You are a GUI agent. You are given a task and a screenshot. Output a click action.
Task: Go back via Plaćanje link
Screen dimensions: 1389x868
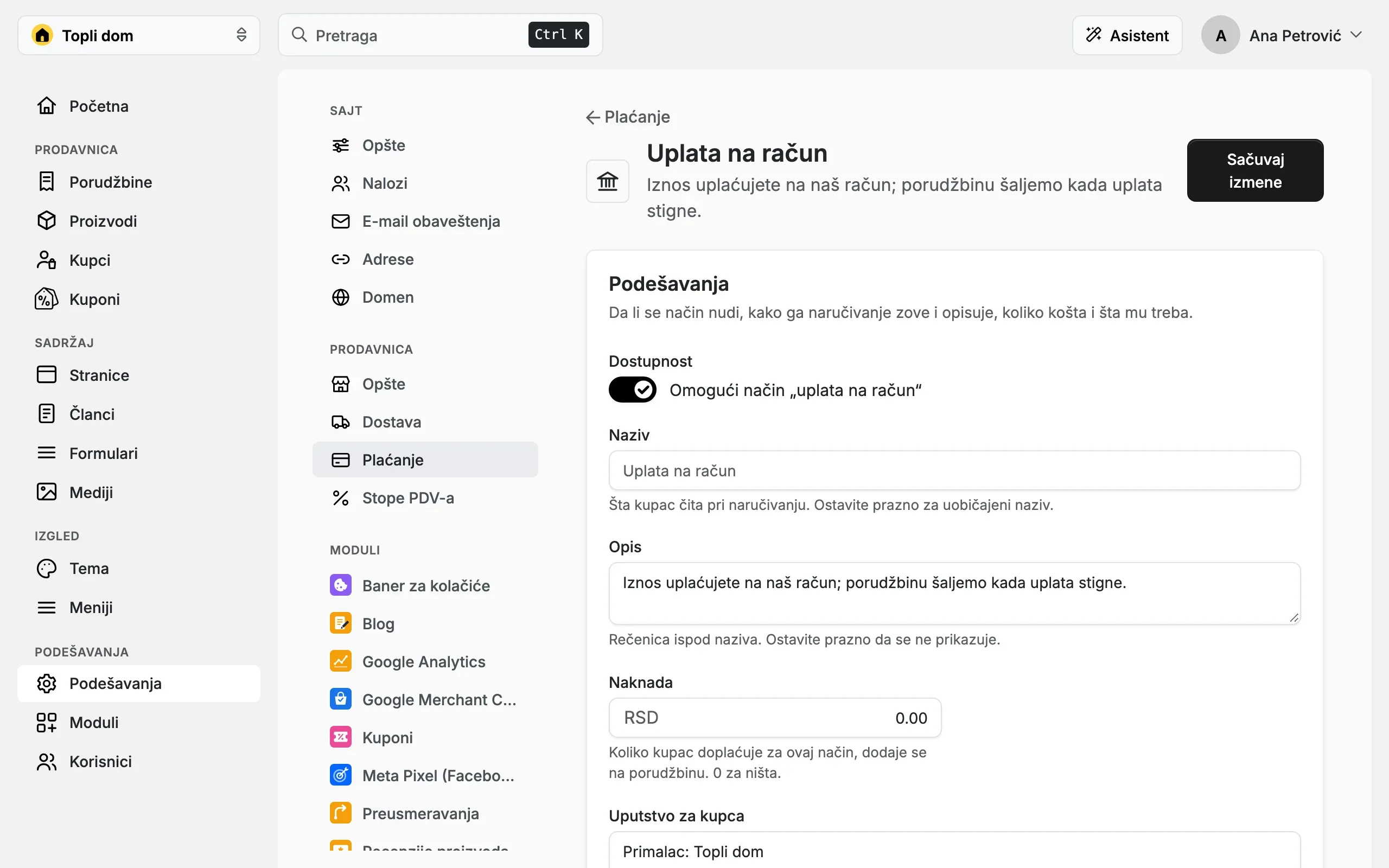[x=628, y=117]
